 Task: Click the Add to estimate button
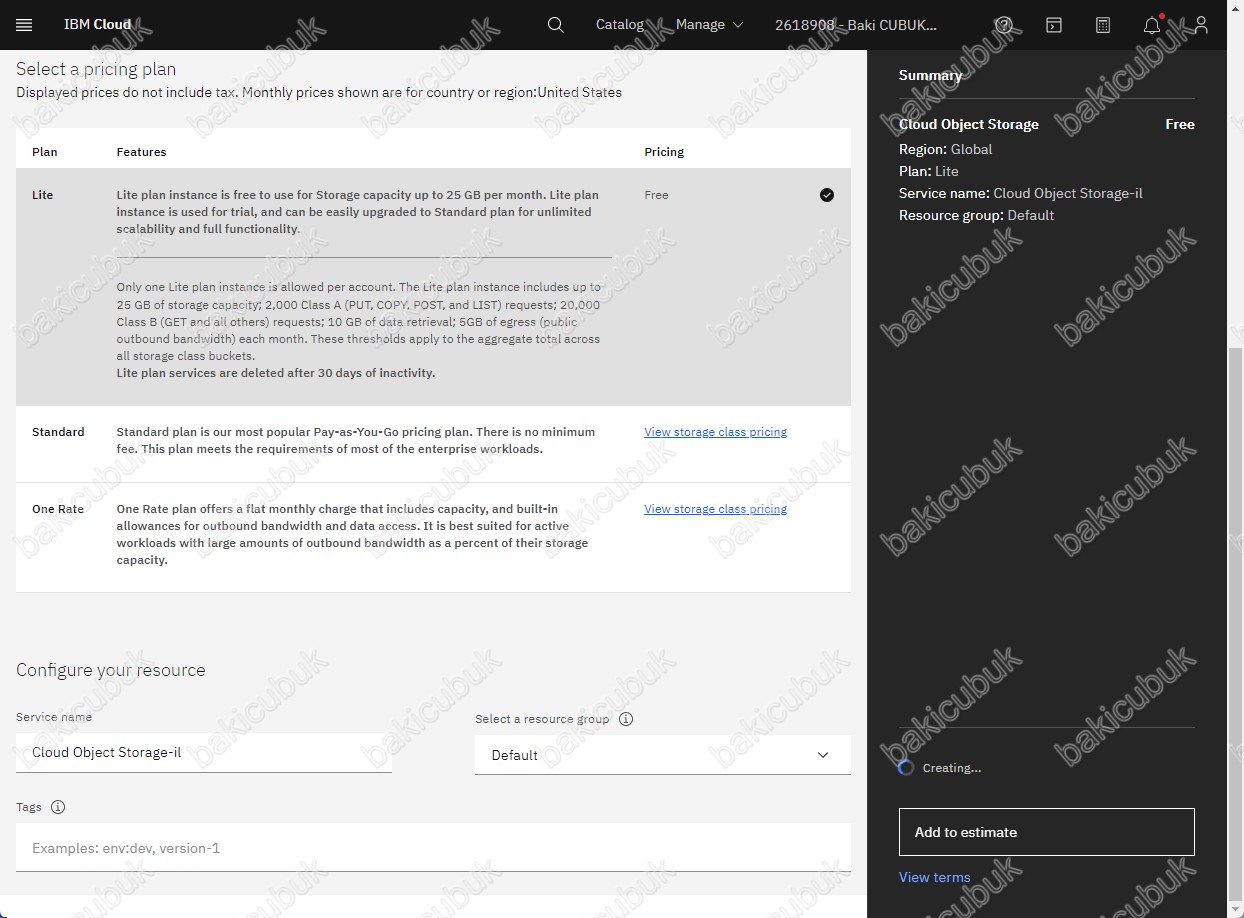1046,832
